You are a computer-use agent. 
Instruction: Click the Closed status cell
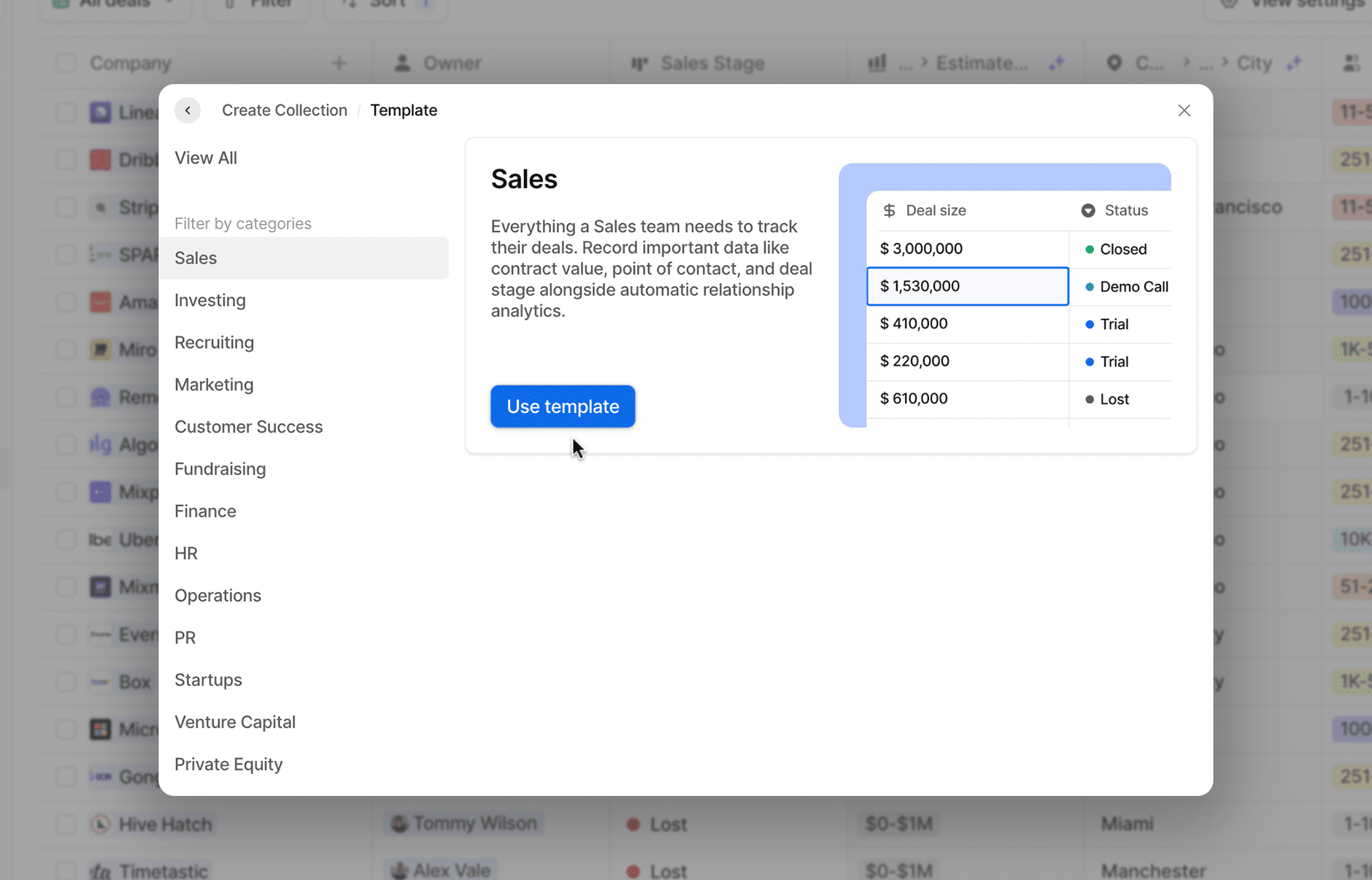coord(1120,249)
